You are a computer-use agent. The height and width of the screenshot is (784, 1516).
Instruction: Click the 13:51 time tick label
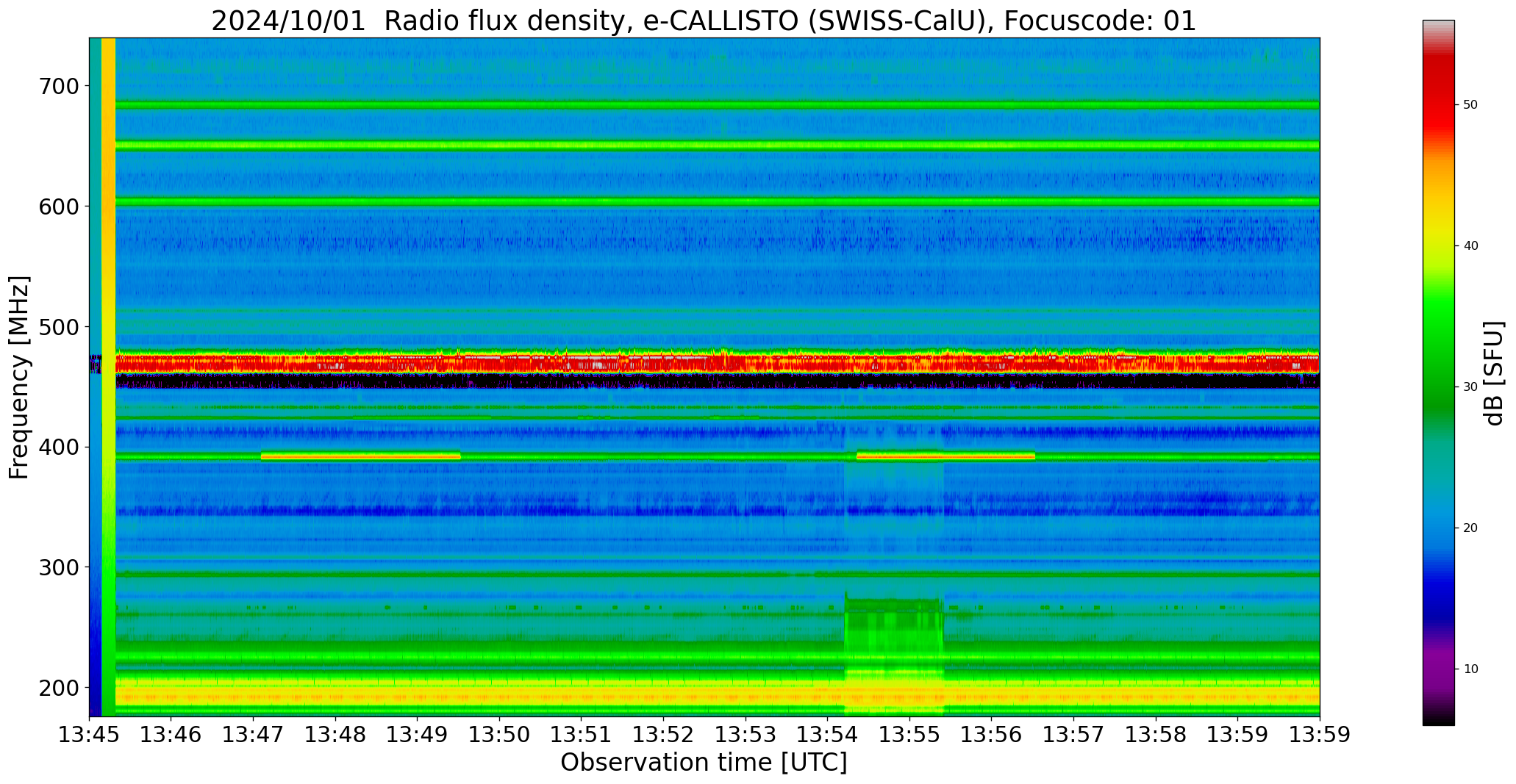pos(582,735)
